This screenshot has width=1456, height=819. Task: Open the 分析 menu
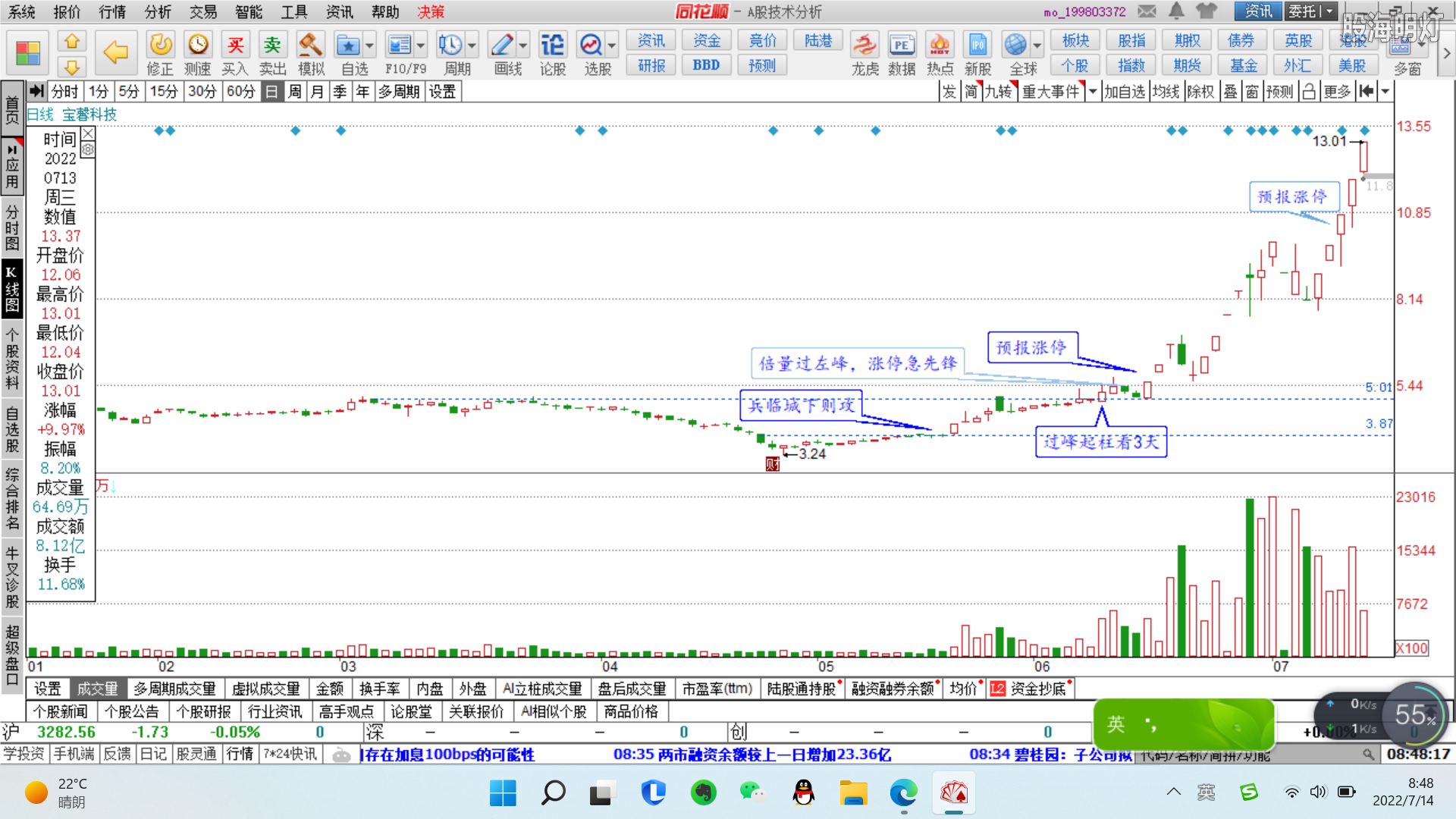point(158,11)
